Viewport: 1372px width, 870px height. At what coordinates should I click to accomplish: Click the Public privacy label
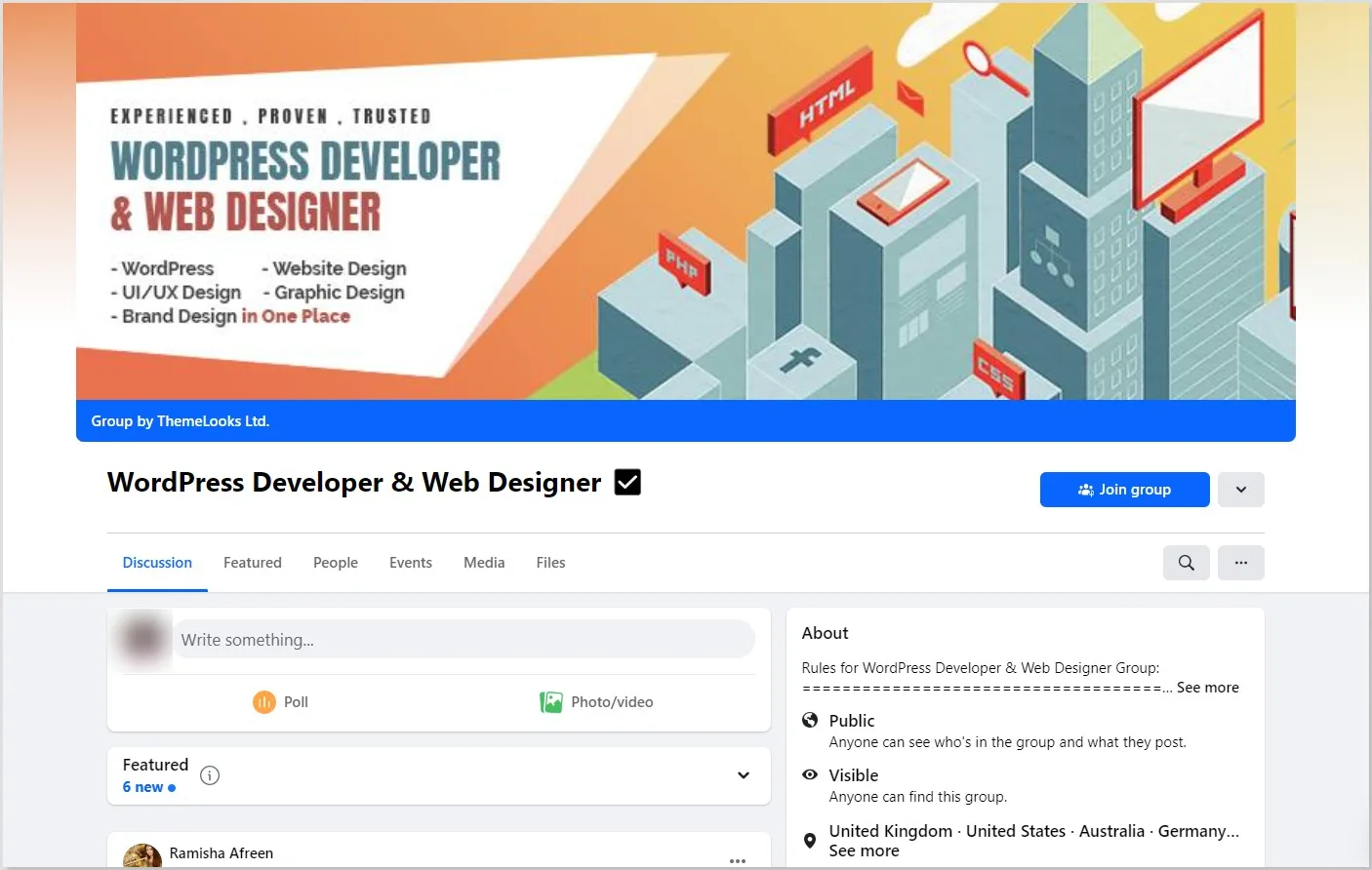coord(852,721)
